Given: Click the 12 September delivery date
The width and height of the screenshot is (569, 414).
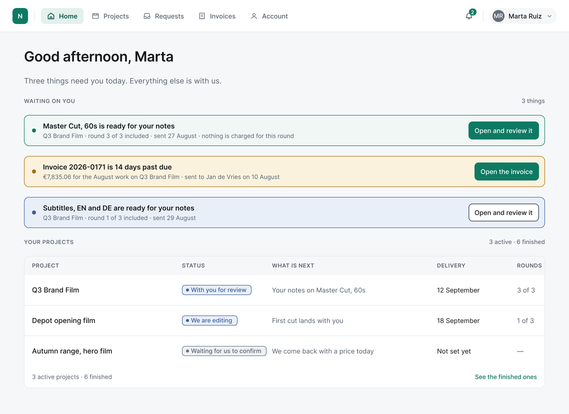Looking at the screenshot, I should (458, 290).
